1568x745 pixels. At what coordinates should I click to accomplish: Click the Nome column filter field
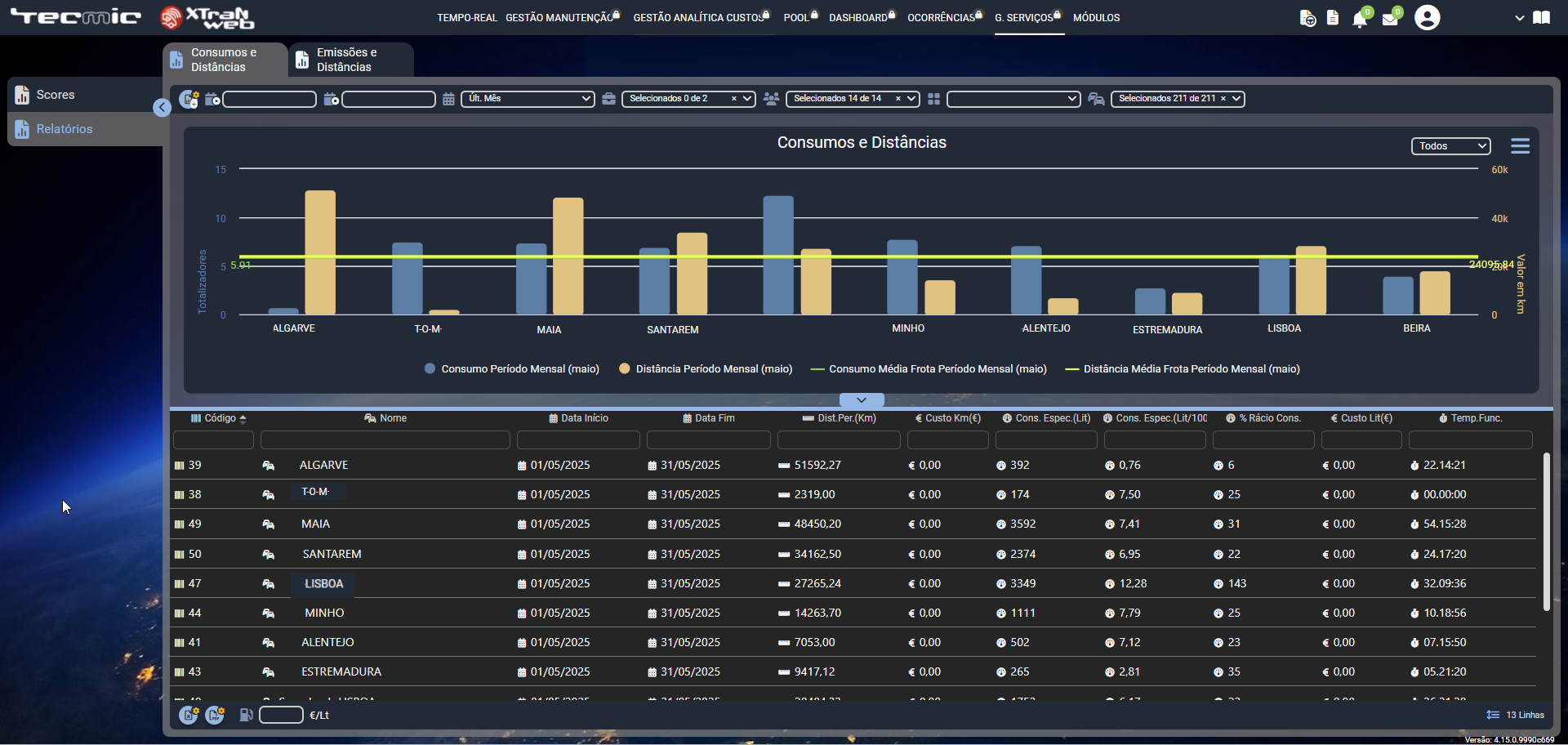(x=385, y=440)
